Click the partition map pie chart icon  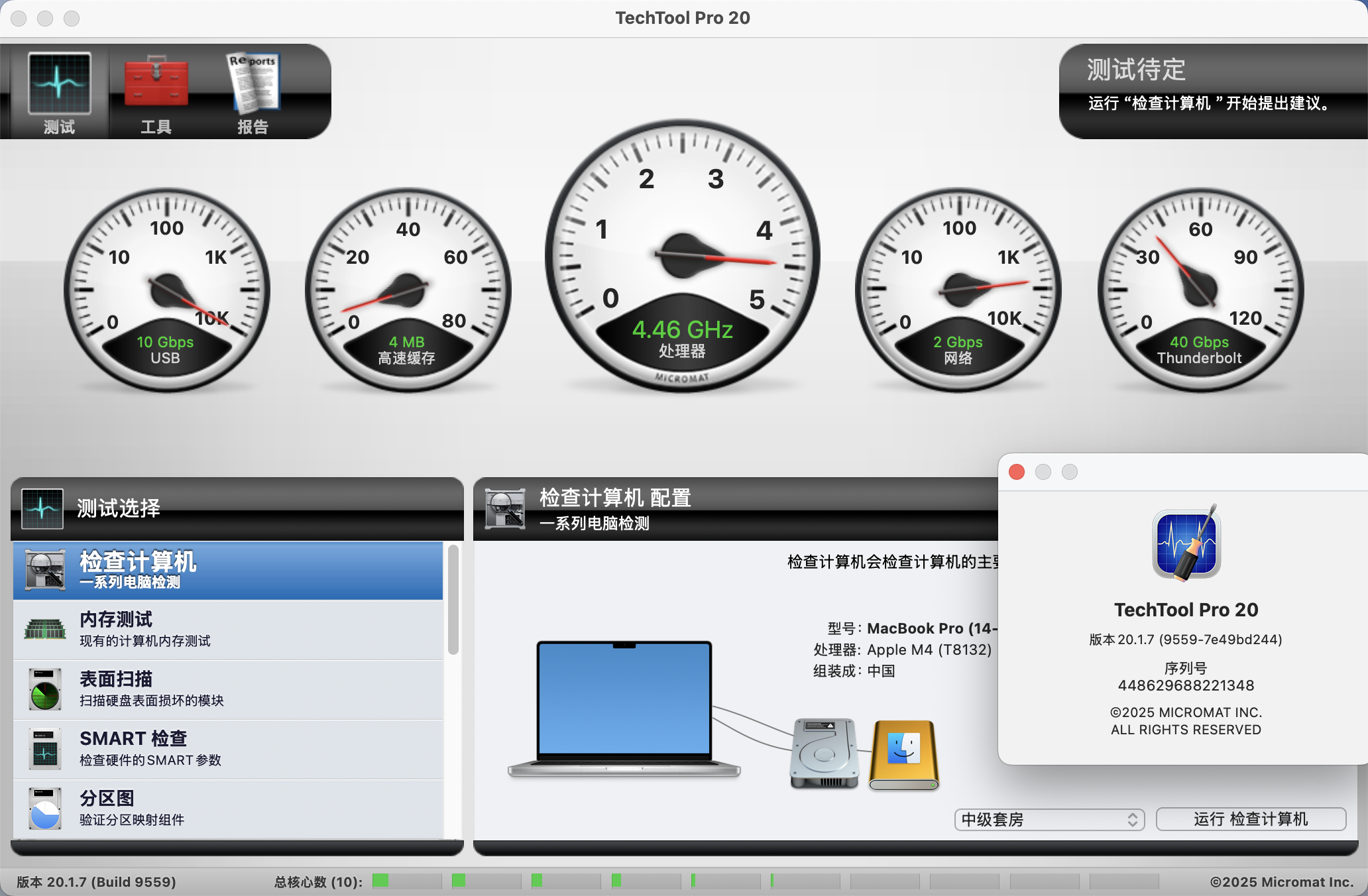pos(45,808)
